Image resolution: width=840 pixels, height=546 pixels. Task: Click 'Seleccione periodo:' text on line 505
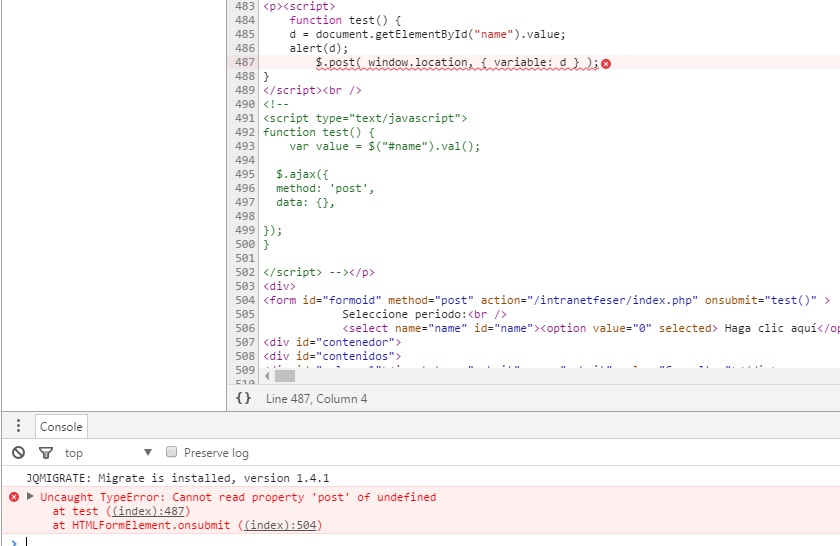(x=404, y=314)
